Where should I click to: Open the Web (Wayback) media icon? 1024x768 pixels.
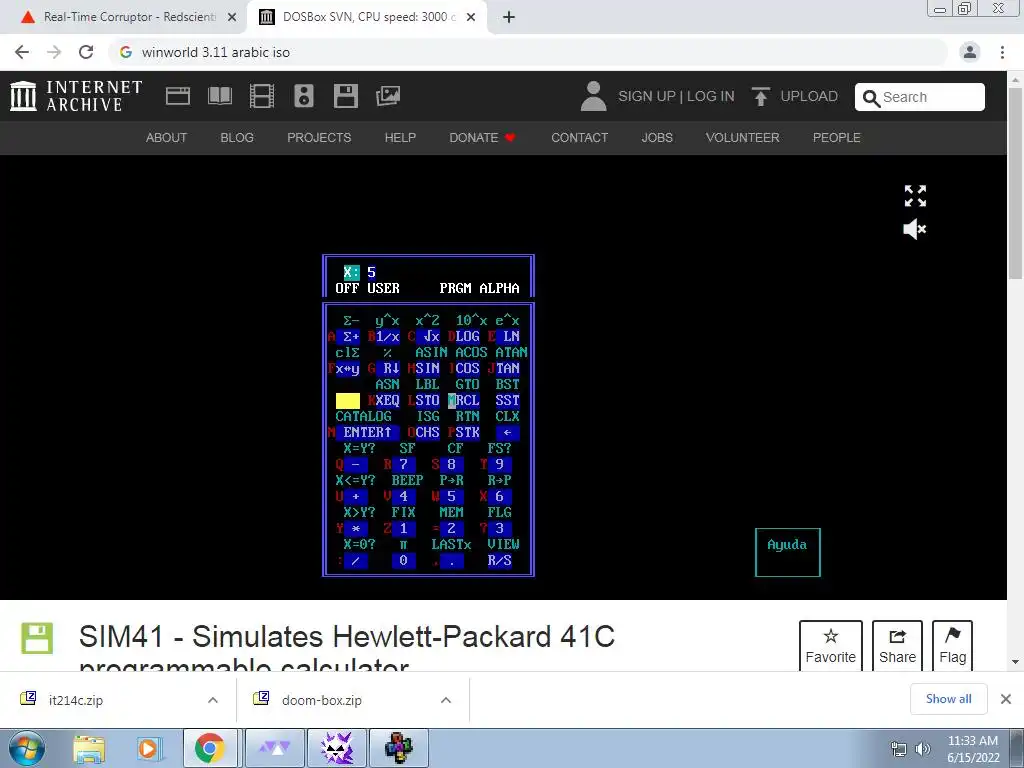[x=178, y=96]
